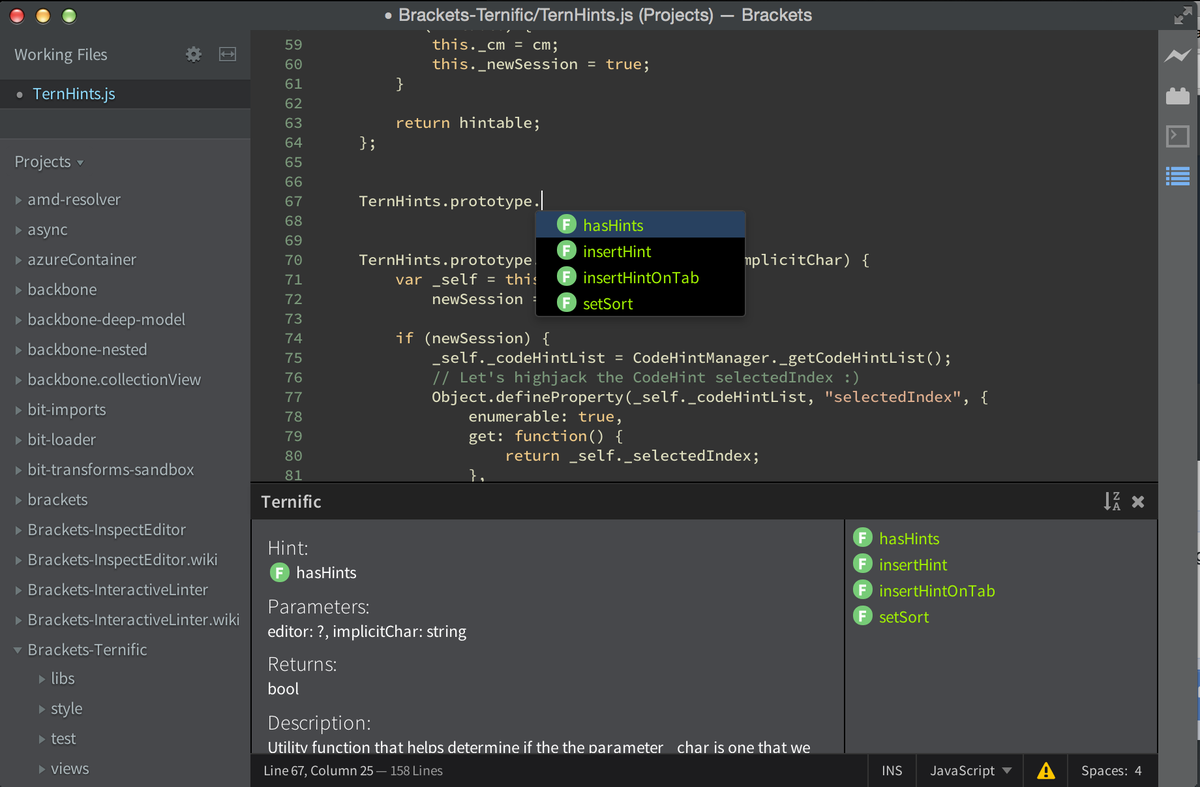Viewport: 1200px width, 787px height.
Task: Open Extension Manager brick icon
Action: click(1178, 96)
